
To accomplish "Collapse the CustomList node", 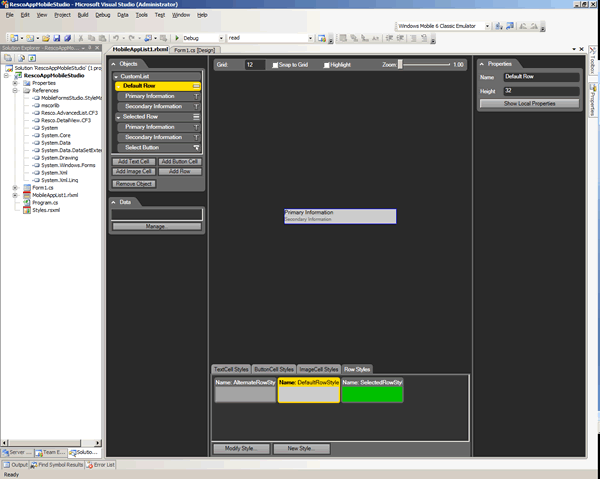I will pos(116,77).
